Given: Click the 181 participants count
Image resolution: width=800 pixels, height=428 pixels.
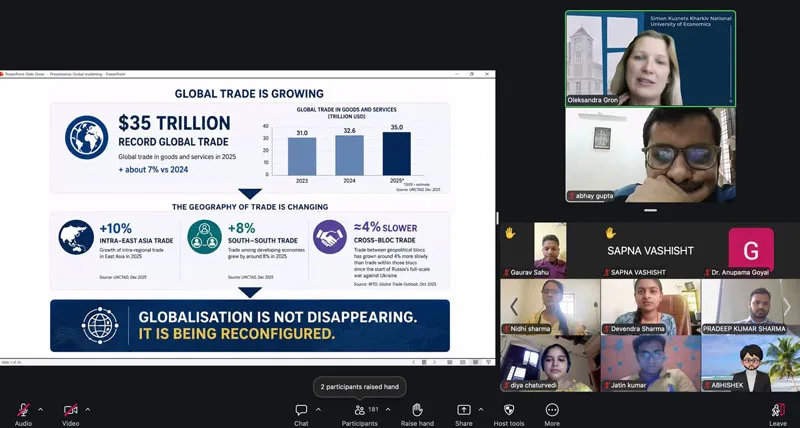Looking at the screenshot, I should tap(373, 409).
